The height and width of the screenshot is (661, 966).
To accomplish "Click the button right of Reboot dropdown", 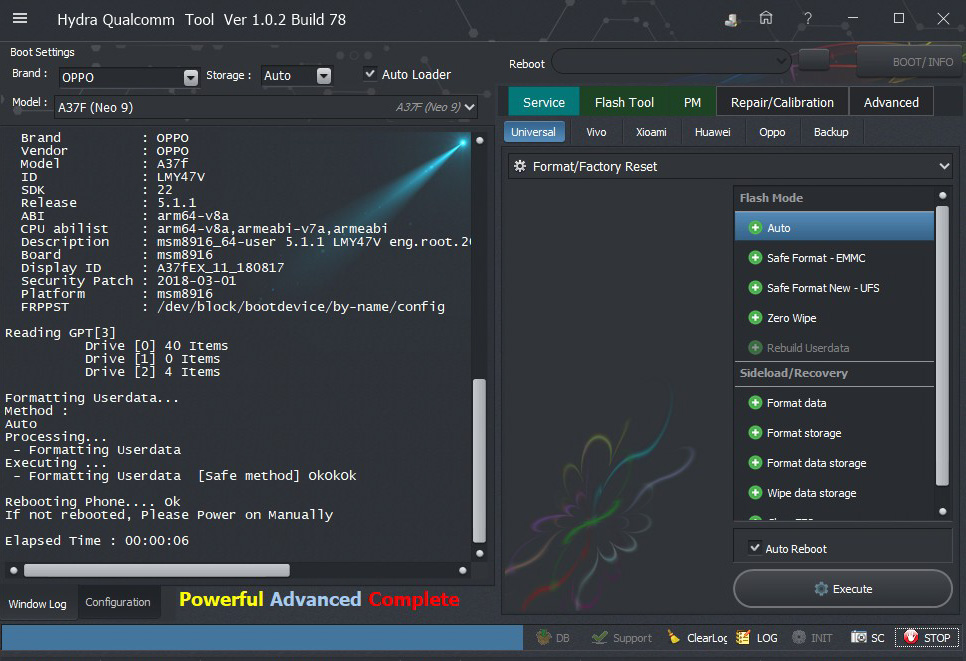I will [x=813, y=60].
